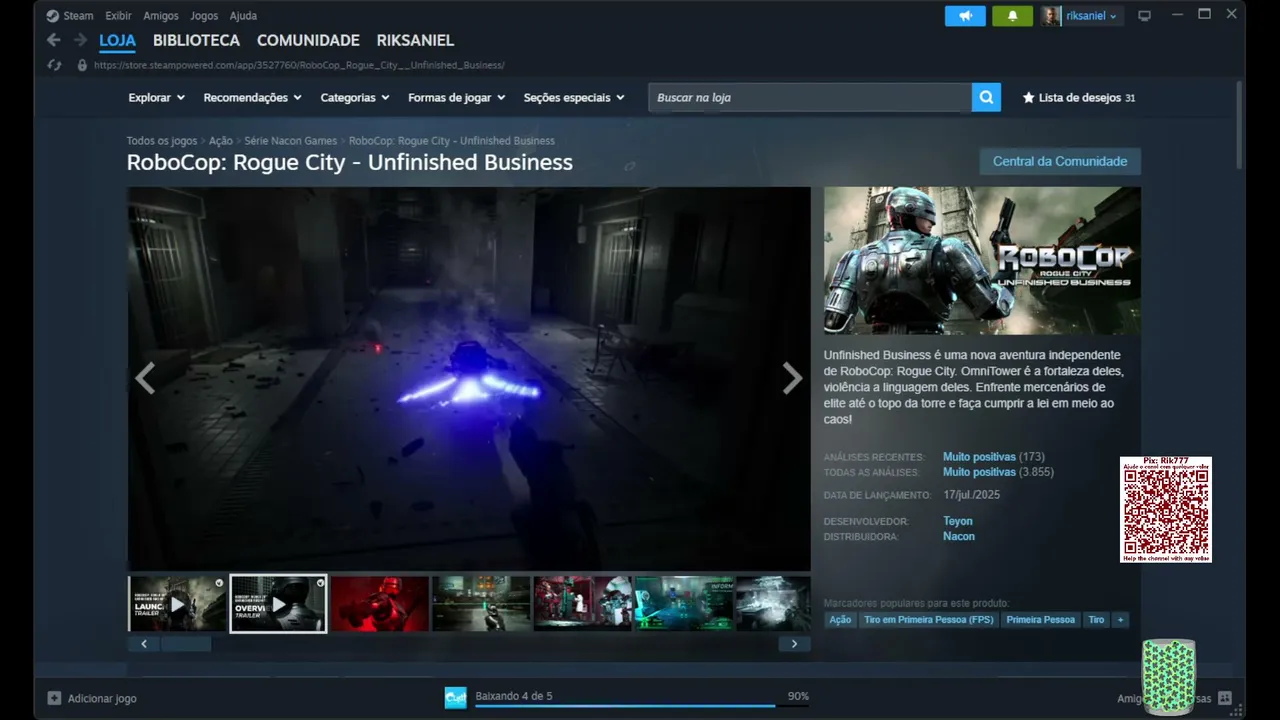The image size is (1280, 720).
Task: Go back with the back arrow
Action: tap(54, 40)
